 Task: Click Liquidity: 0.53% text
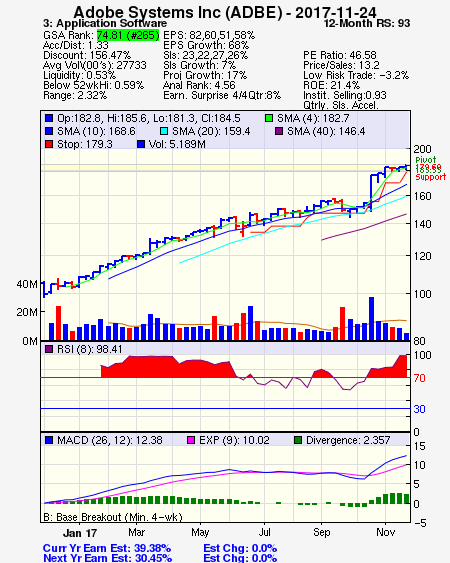[79, 75]
